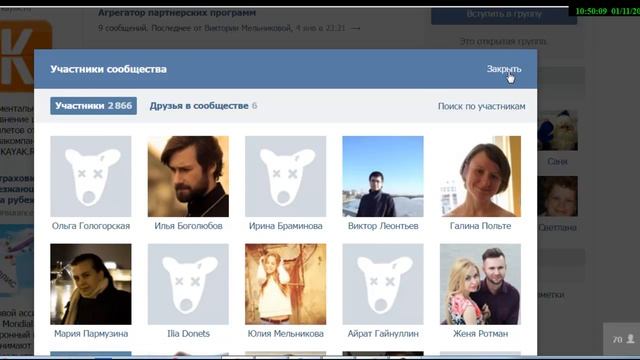Screen dimensions: 640x360
Task: Open Юлия Мельникова name link
Action: (x=286, y=333)
